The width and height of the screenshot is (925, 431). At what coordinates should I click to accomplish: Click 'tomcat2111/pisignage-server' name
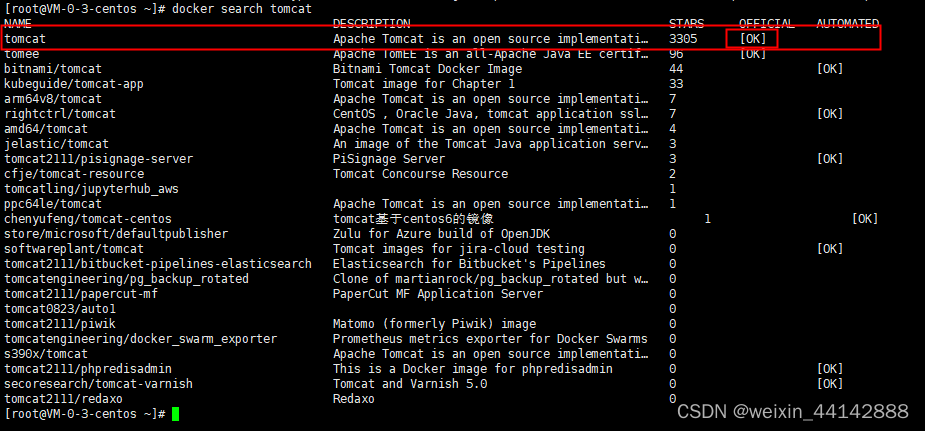tap(99, 159)
